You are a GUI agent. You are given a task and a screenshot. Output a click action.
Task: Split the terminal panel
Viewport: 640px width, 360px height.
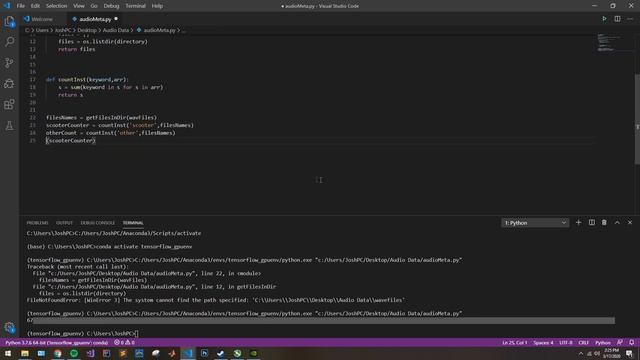pyautogui.click(x=591, y=222)
